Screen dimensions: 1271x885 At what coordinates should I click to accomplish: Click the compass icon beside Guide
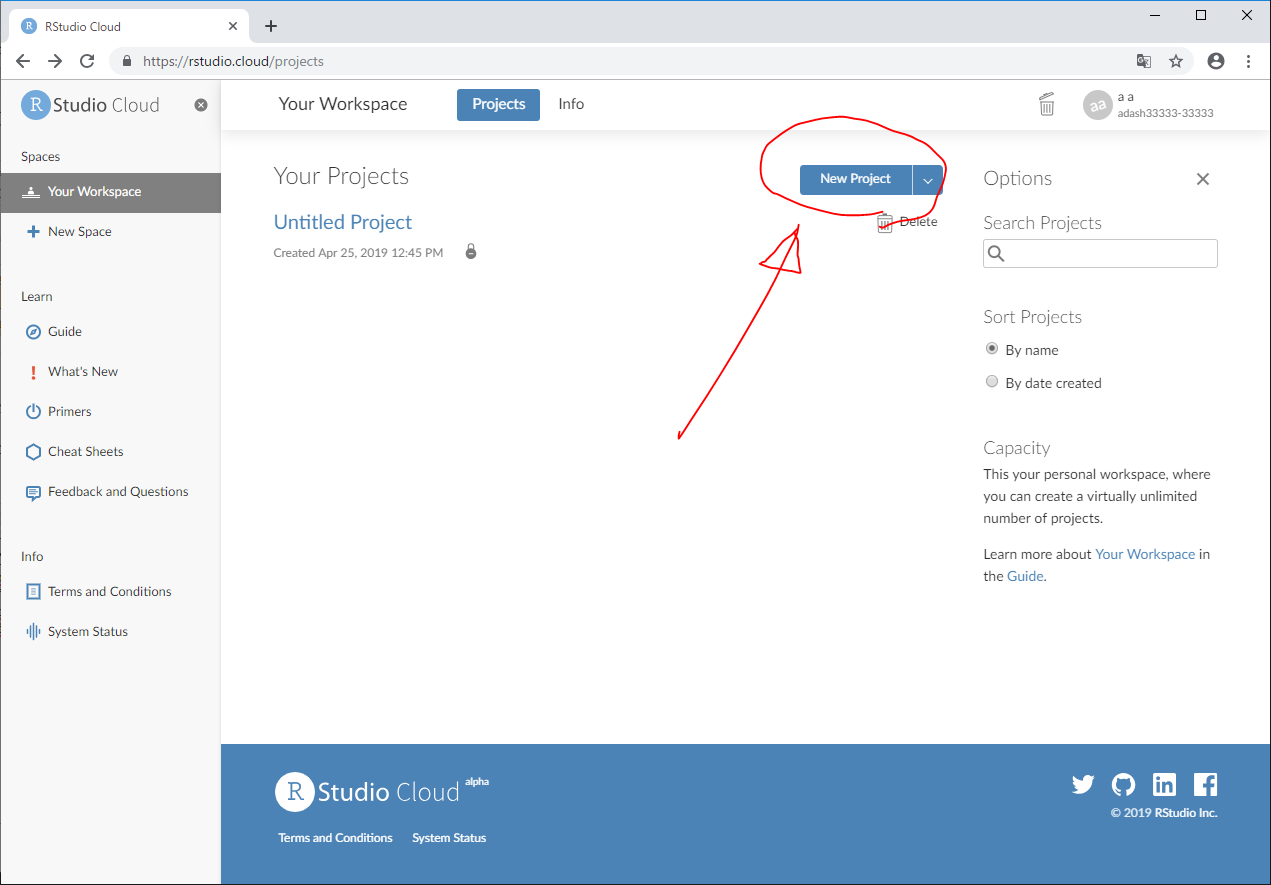pyautogui.click(x=33, y=332)
